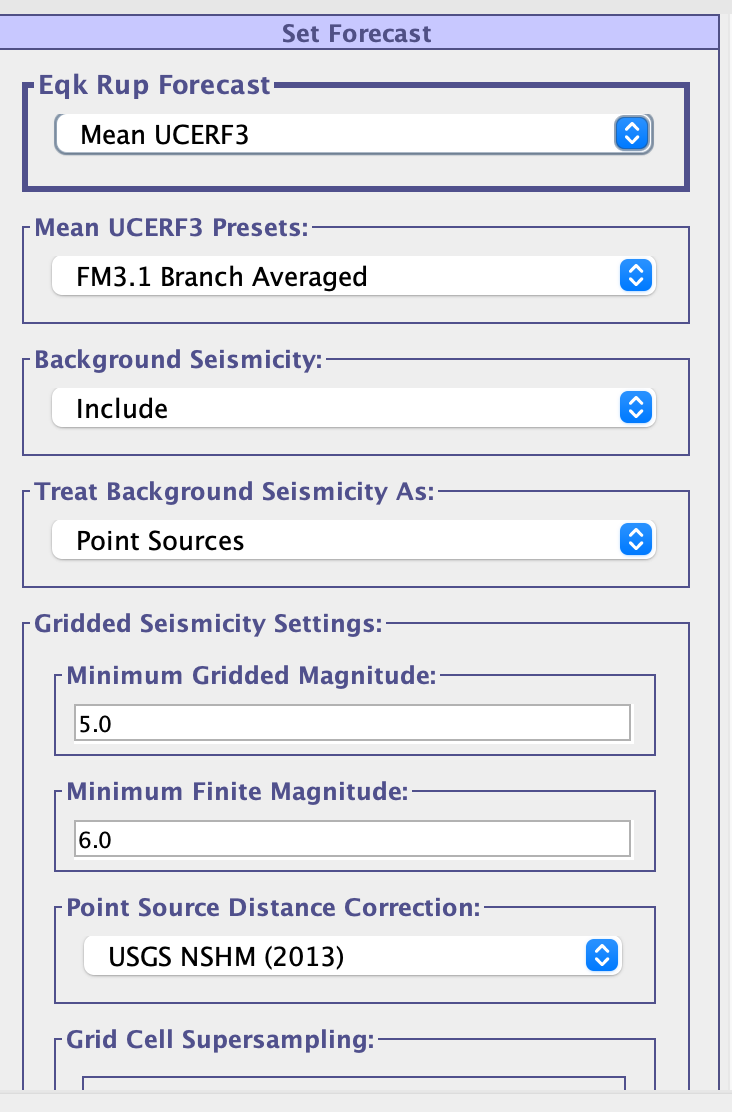Click the Background Seismicity label
The height and width of the screenshot is (1112, 732).
pyautogui.click(x=178, y=360)
